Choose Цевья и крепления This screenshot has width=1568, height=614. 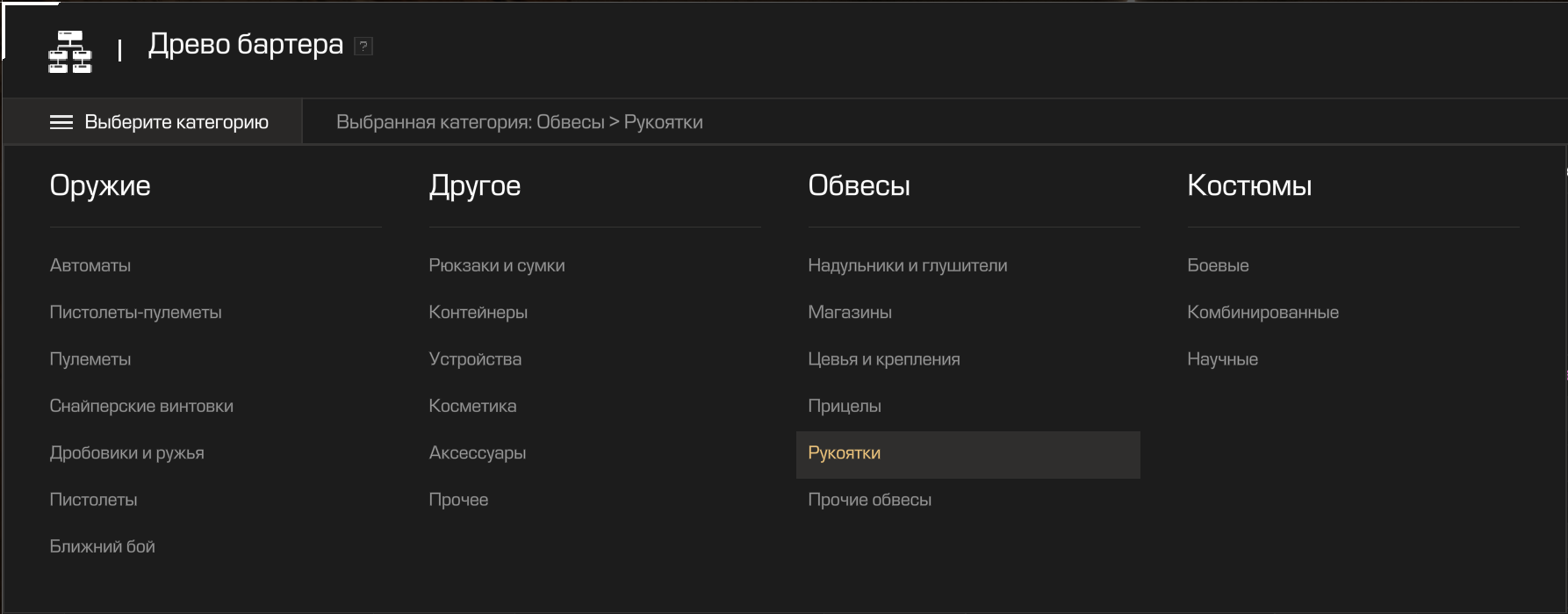pos(883,359)
